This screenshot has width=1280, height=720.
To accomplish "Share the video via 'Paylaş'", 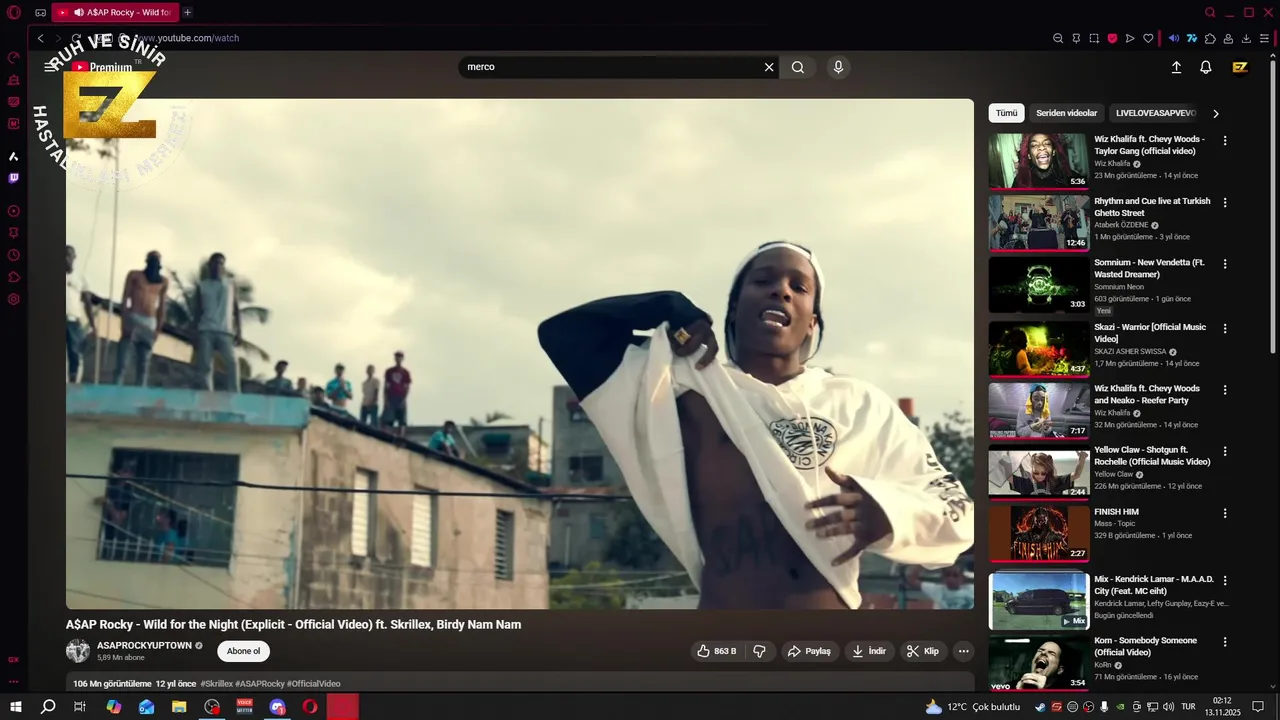I will pyautogui.click(x=809, y=651).
